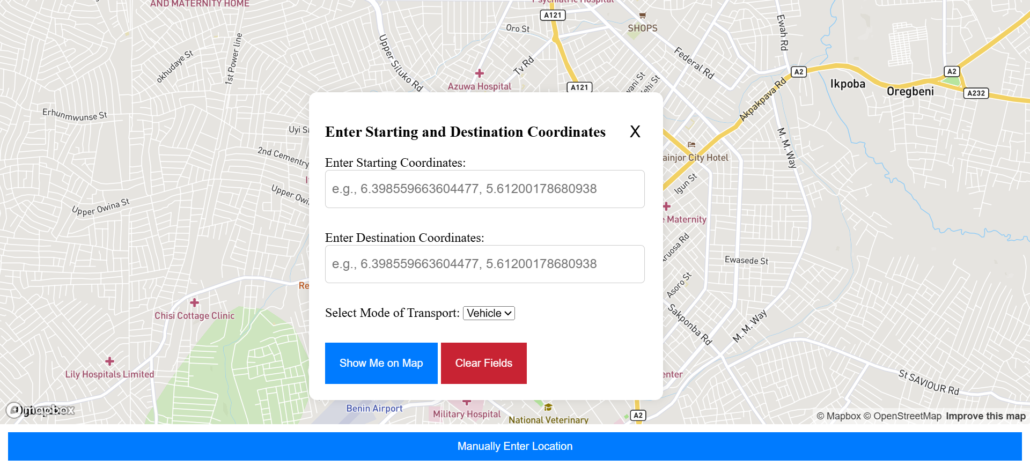
Task: Click the Enter Starting Coordinates input field
Action: (x=485, y=189)
